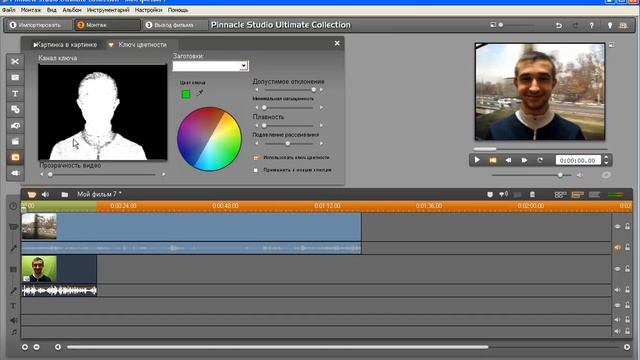Open the title editor T tool

point(15,93)
